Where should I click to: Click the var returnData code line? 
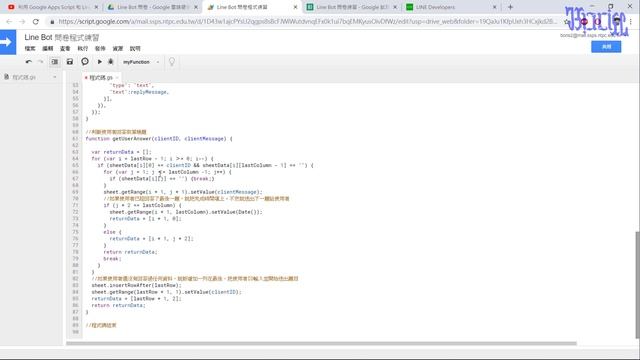click(121, 152)
